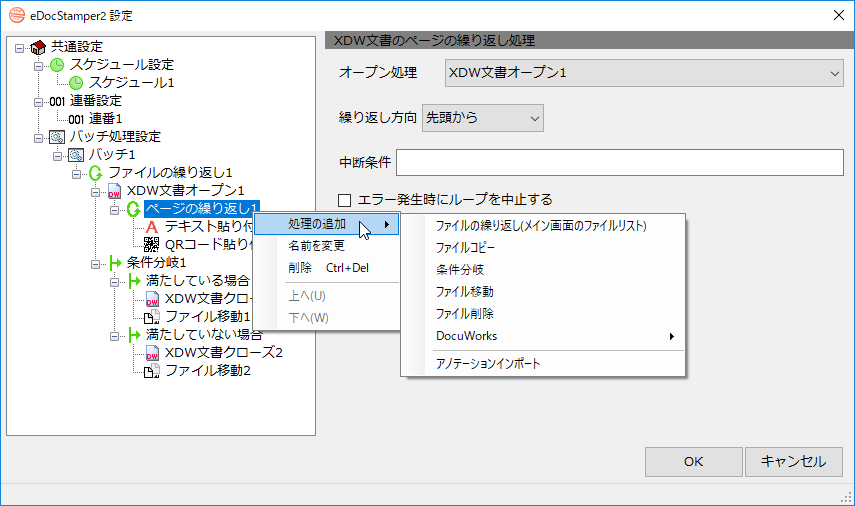
Task: Open the 処理の追加 submenu
Action: [x=327, y=224]
